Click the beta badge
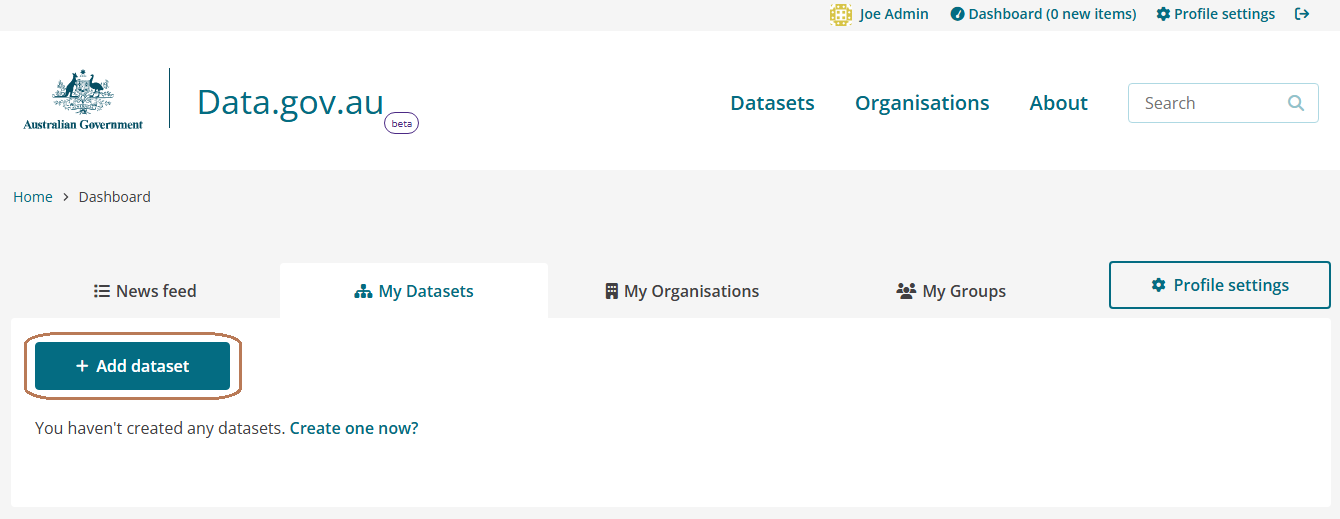 [x=401, y=123]
